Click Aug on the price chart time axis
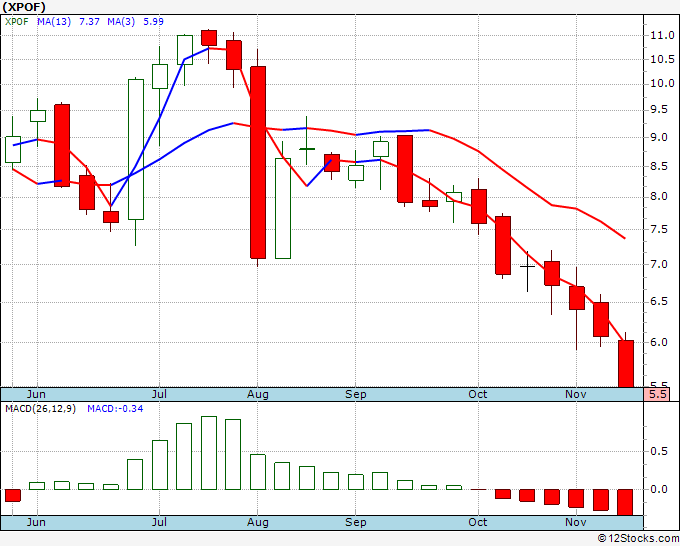This screenshot has width=680, height=546. click(x=258, y=394)
